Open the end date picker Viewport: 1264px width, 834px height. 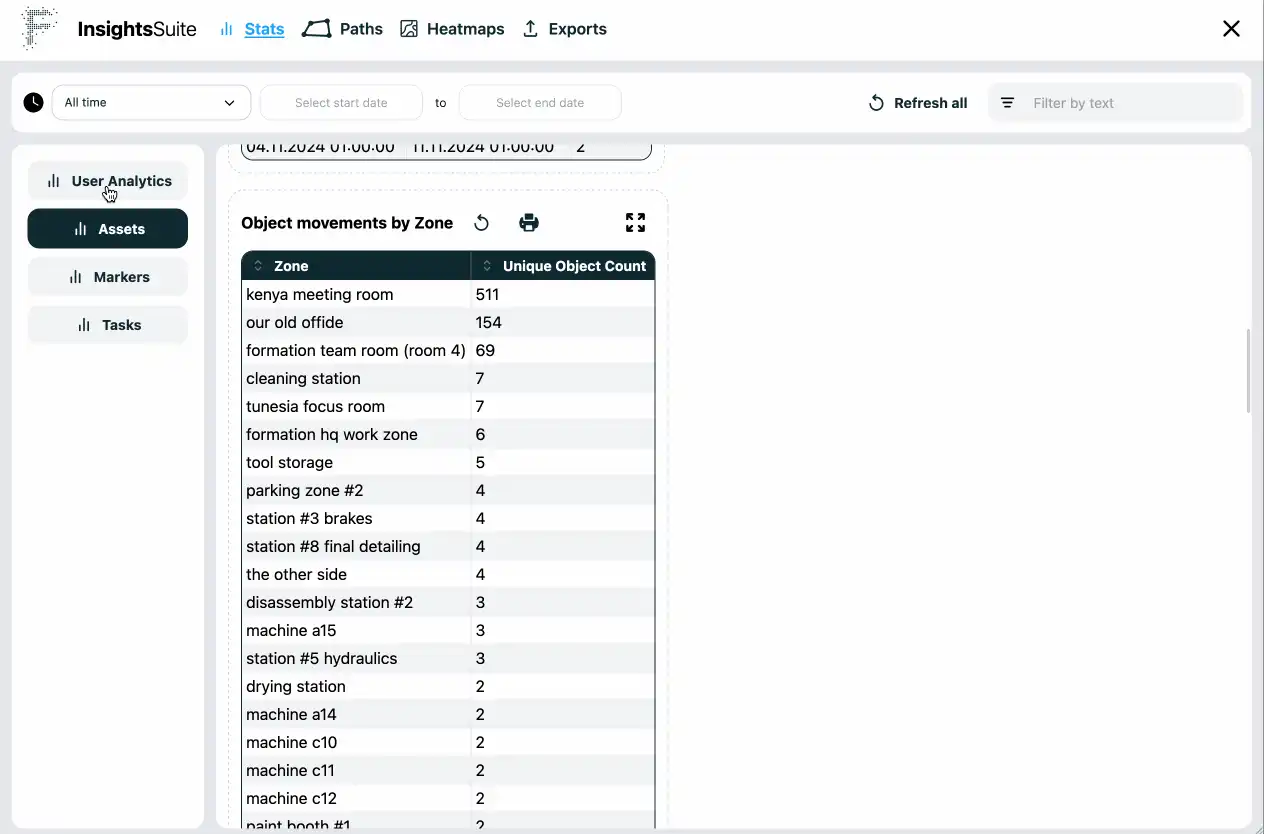coord(540,102)
